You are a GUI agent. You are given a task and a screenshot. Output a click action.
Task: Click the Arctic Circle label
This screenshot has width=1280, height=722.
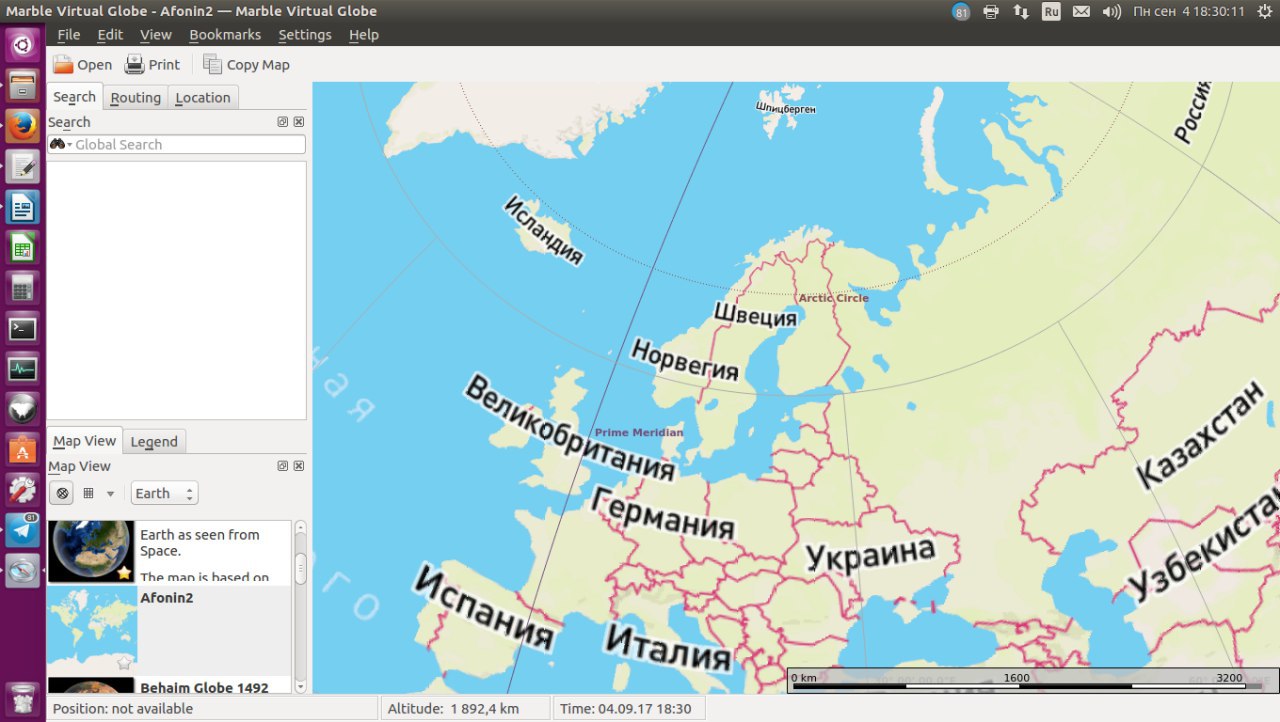833,298
